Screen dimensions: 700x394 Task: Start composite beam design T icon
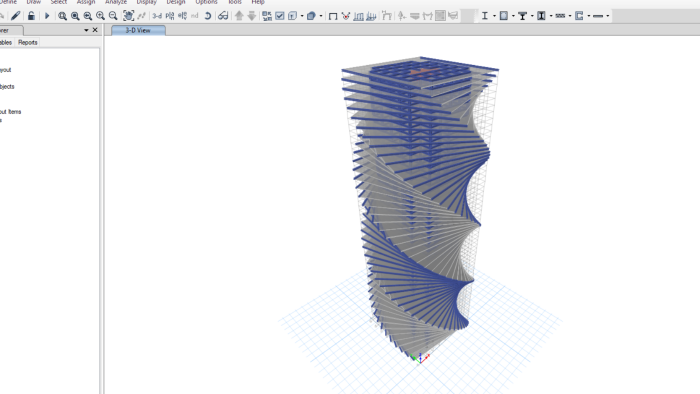pyautogui.click(x=522, y=16)
